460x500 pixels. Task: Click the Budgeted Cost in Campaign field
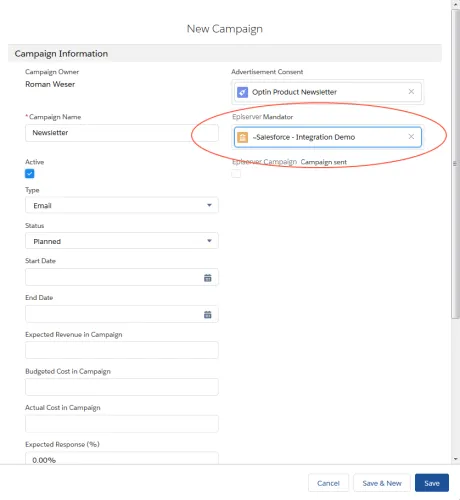pos(122,387)
